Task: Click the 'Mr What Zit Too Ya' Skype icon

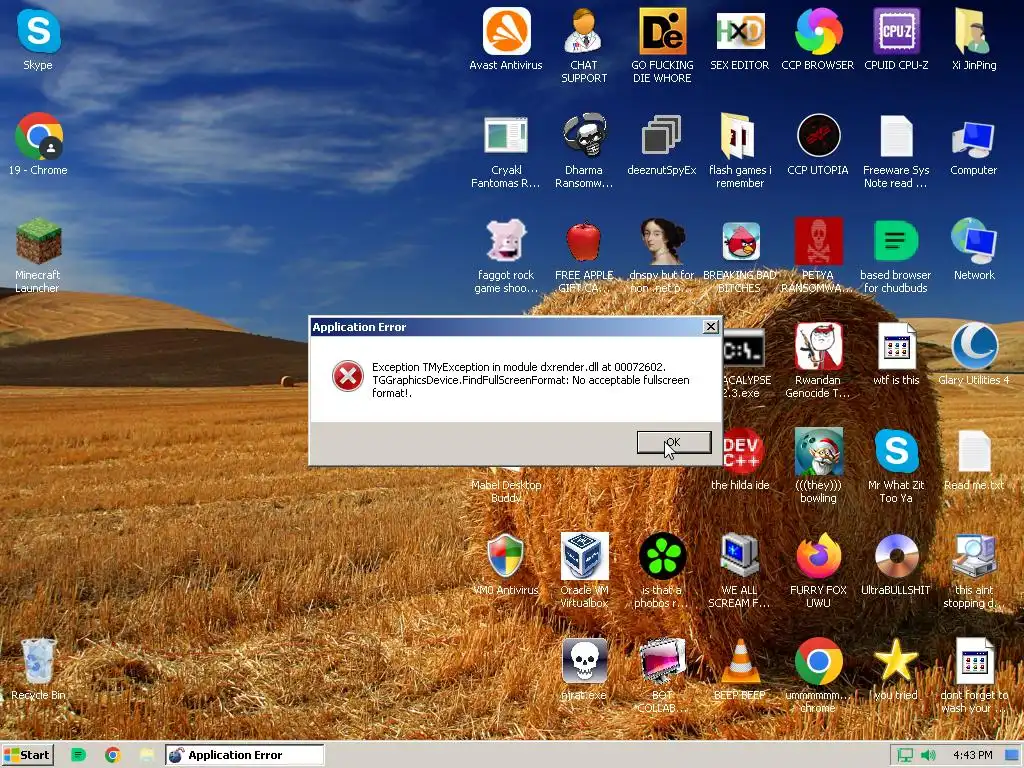Action: (x=896, y=452)
